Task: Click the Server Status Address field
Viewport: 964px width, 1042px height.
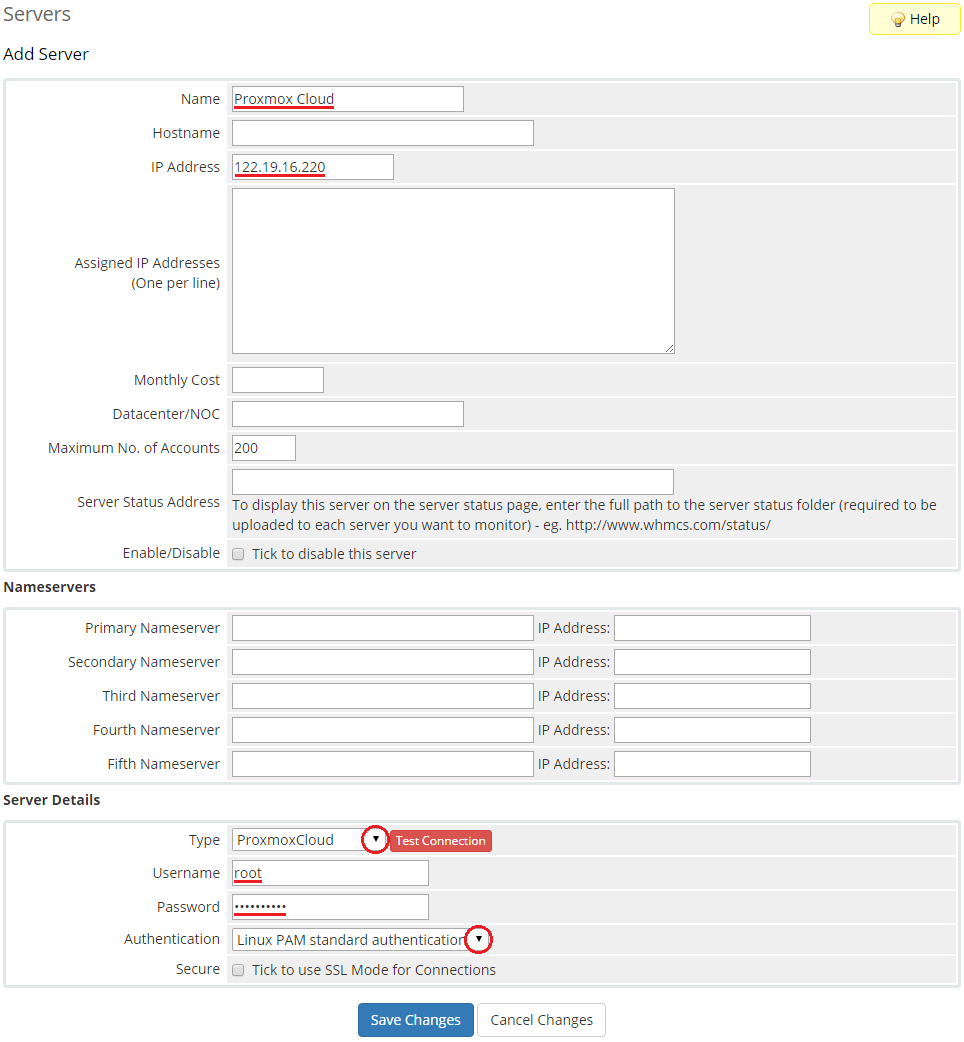Action: click(x=452, y=482)
